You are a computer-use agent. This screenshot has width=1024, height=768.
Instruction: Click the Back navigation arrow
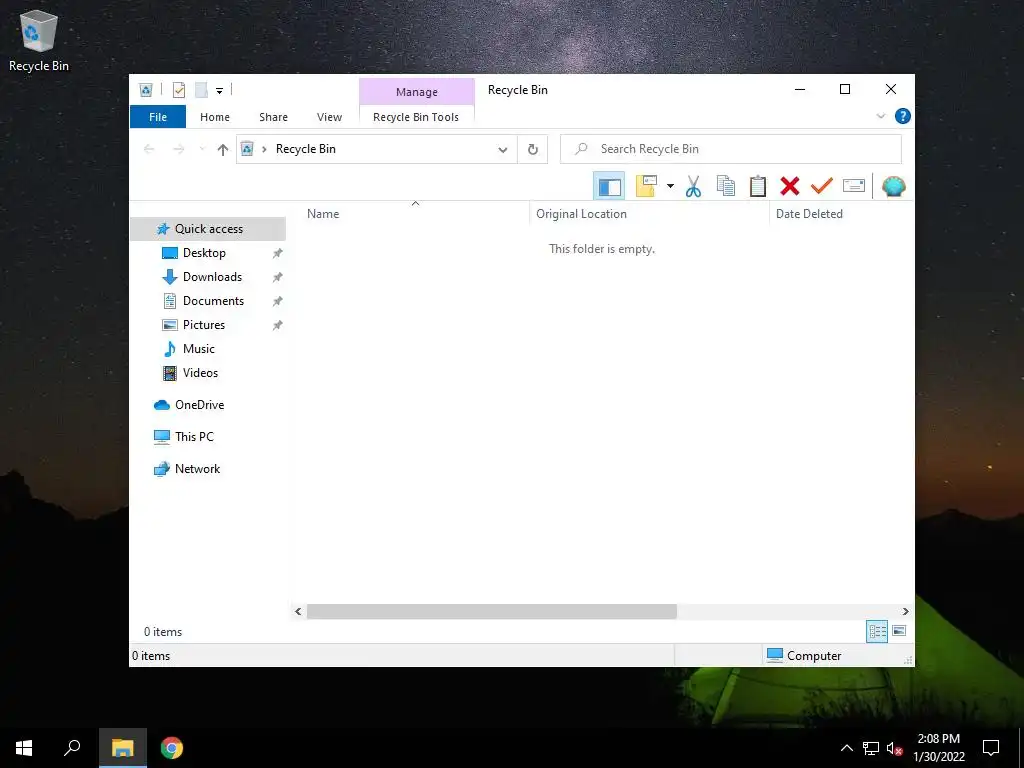(149, 150)
